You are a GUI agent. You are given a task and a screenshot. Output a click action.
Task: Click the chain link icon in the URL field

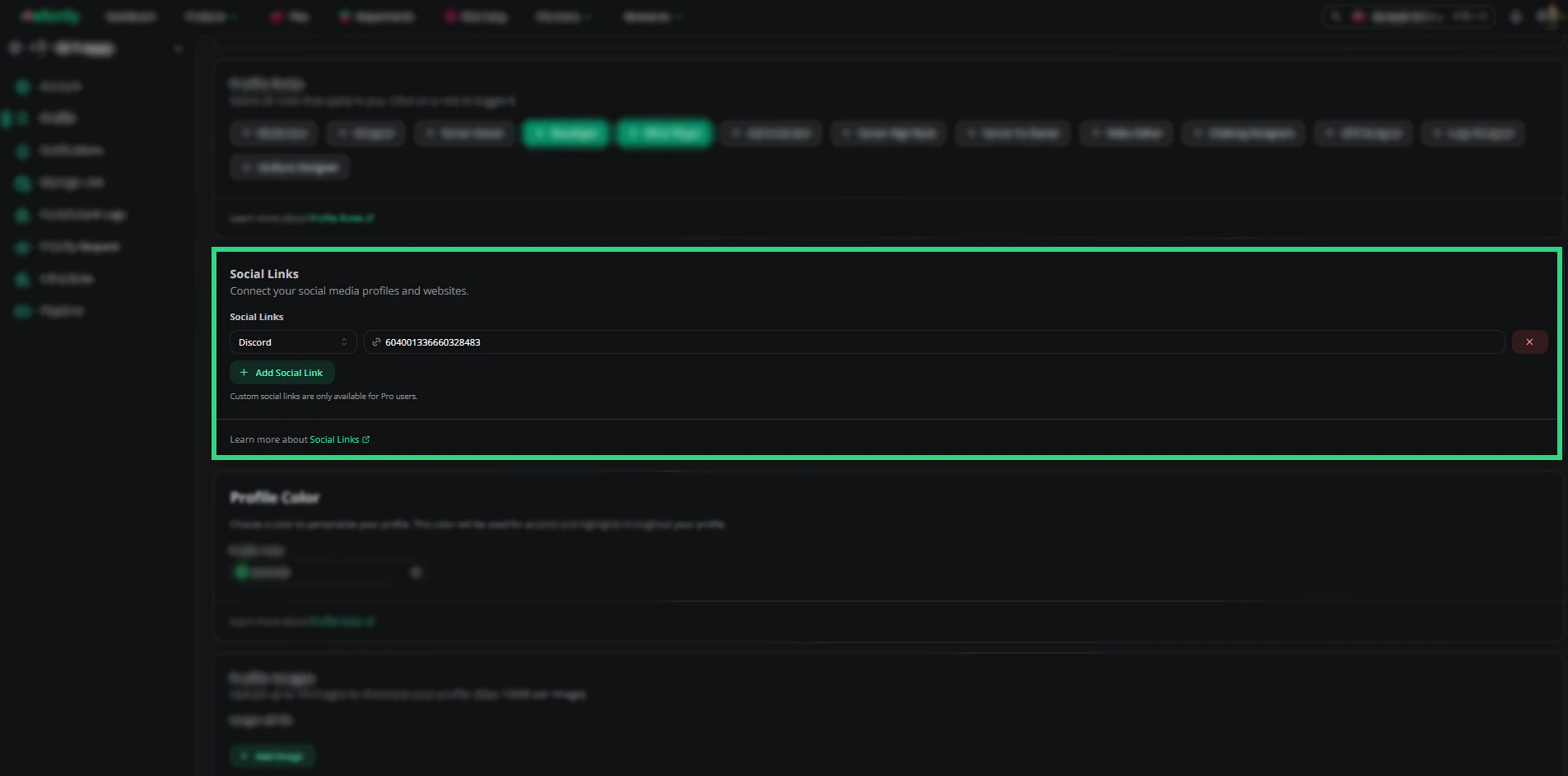376,342
